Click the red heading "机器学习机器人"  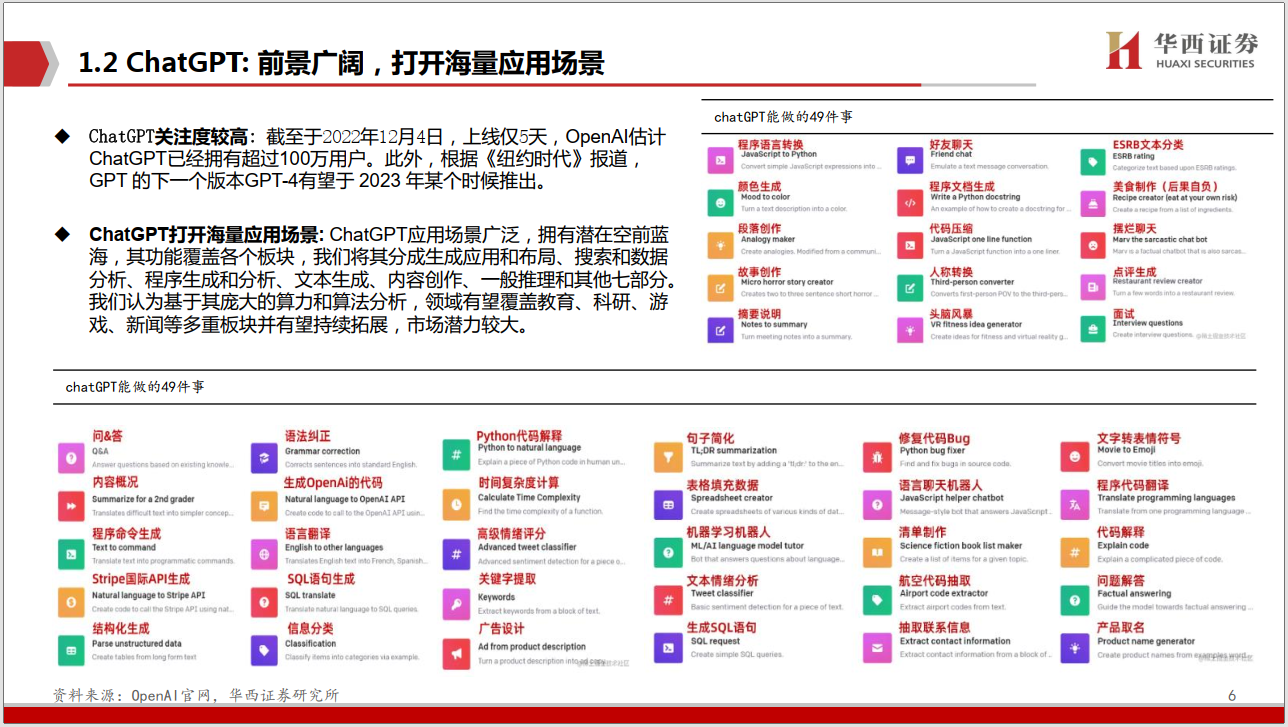tap(728, 532)
